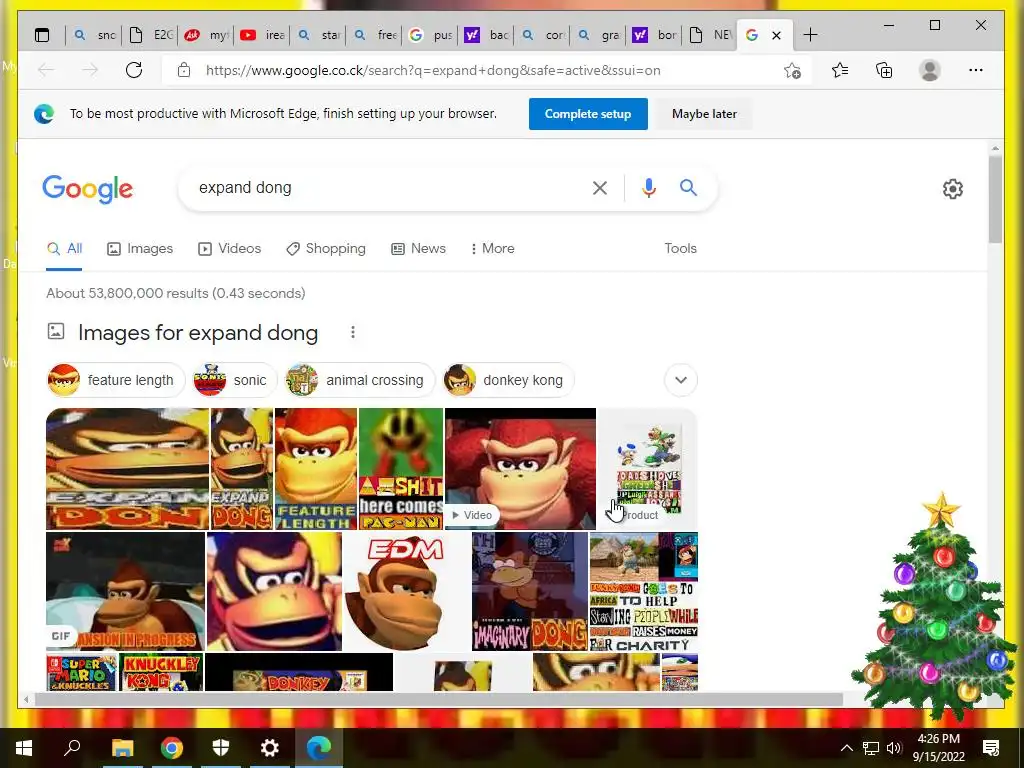This screenshot has height=768, width=1024.
Task: Open the Windows Start menu
Action: [x=24, y=748]
